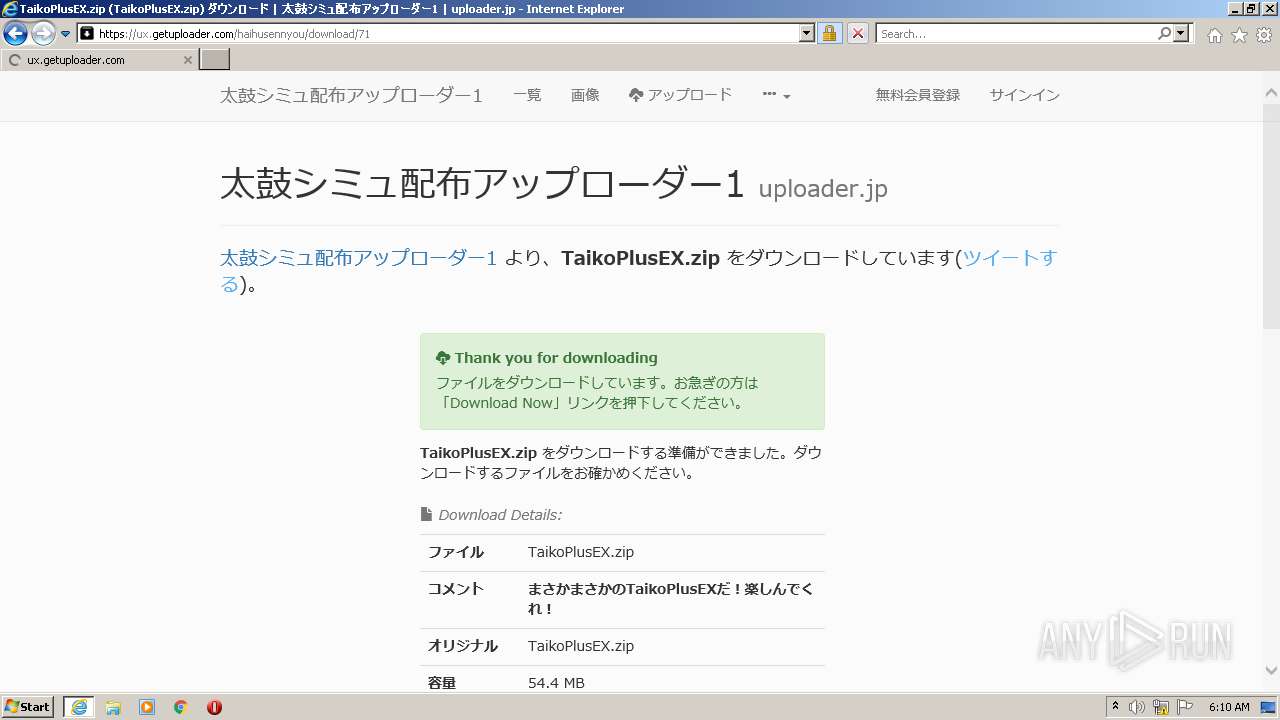The width and height of the screenshot is (1280, 720).
Task: Open the red Opera taskbar icon
Action: [x=214, y=707]
